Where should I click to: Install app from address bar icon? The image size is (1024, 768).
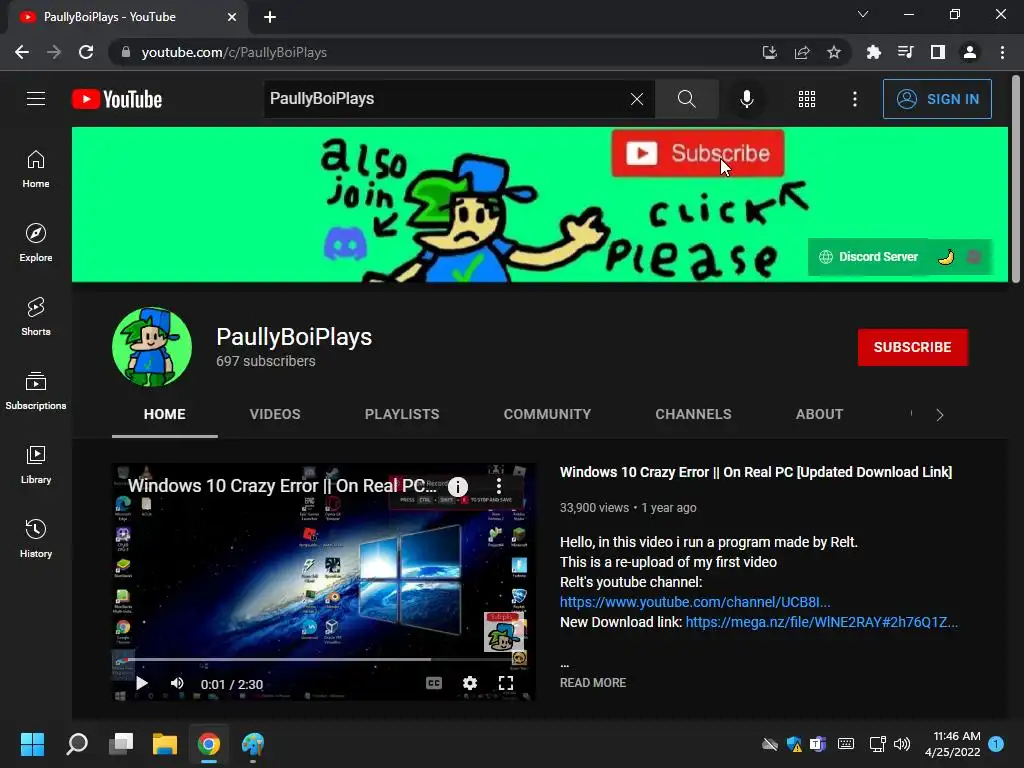(769, 52)
